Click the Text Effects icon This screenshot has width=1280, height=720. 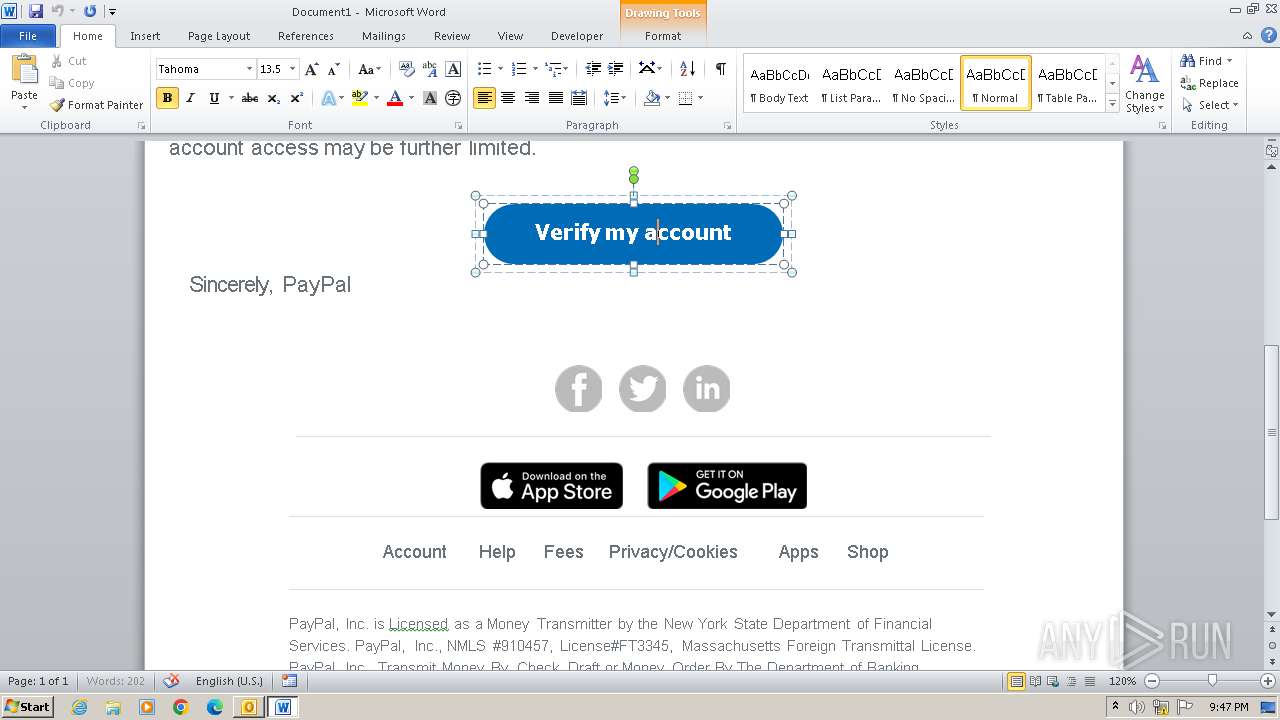coord(327,98)
